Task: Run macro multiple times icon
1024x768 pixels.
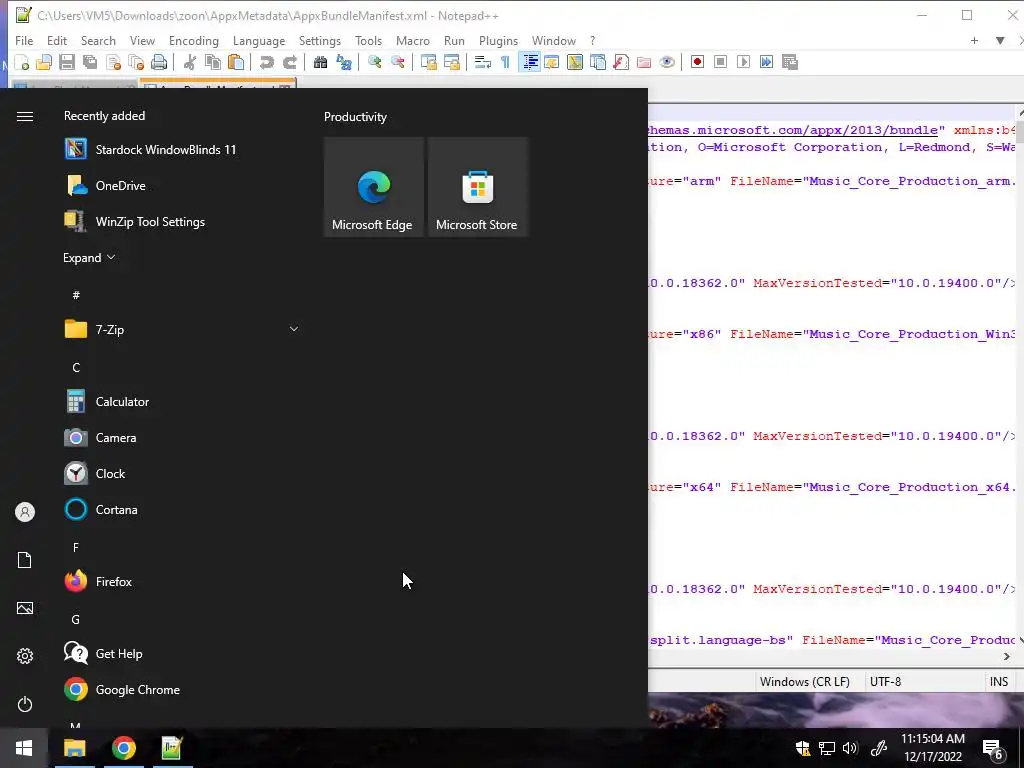Action: coord(767,62)
